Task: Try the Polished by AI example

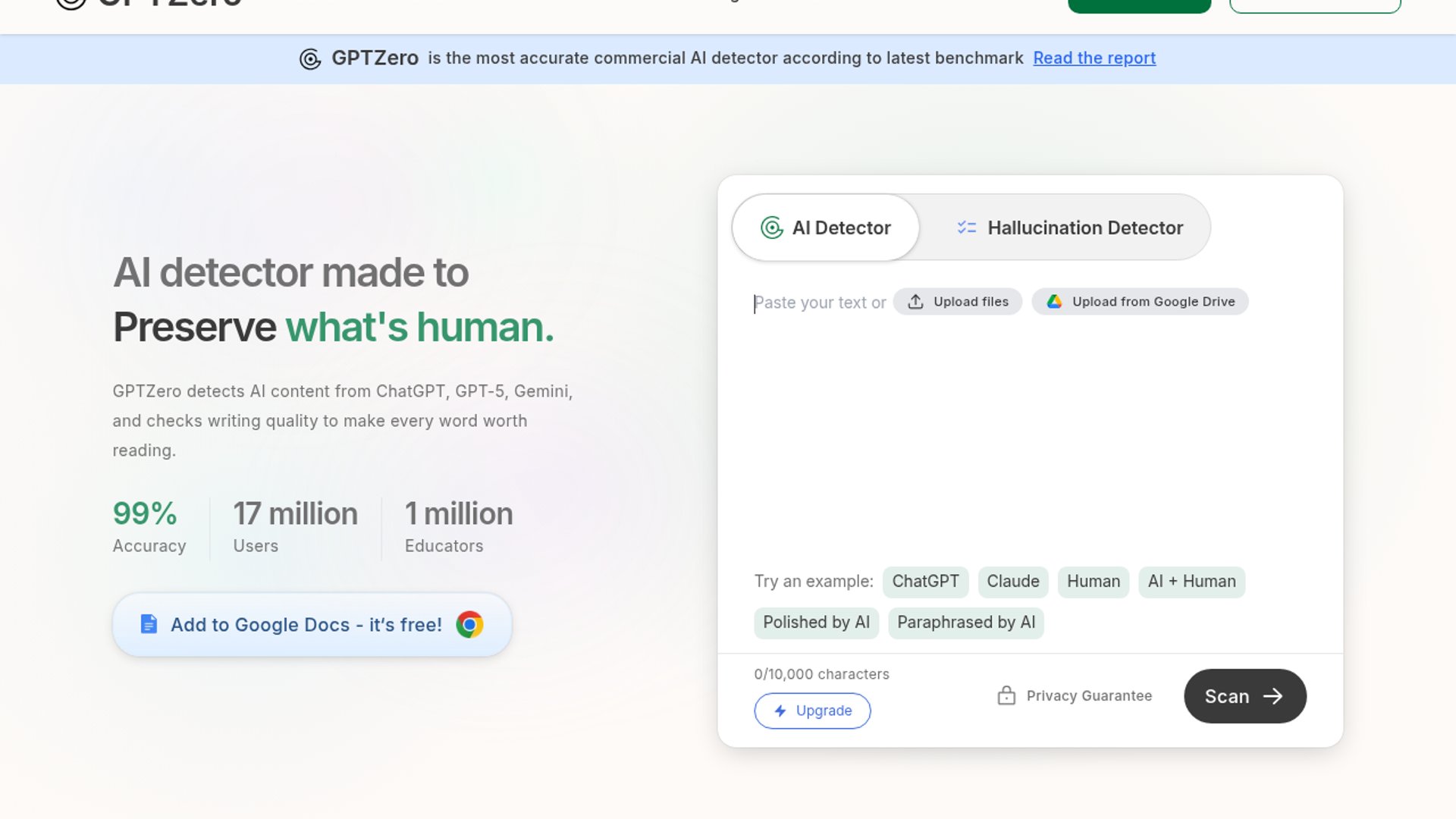Action: click(816, 623)
